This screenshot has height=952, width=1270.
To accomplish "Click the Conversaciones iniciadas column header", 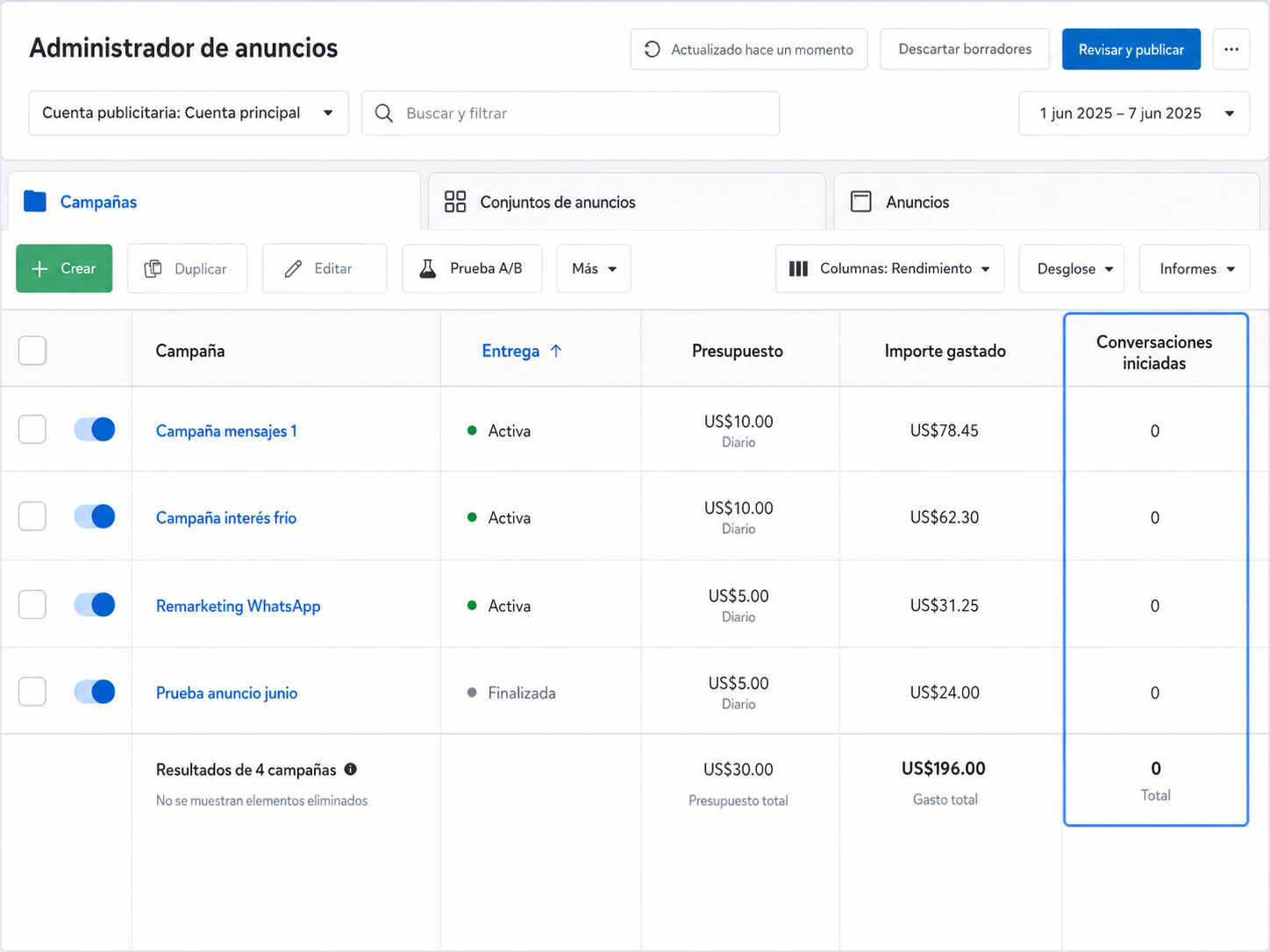I will click(1154, 352).
